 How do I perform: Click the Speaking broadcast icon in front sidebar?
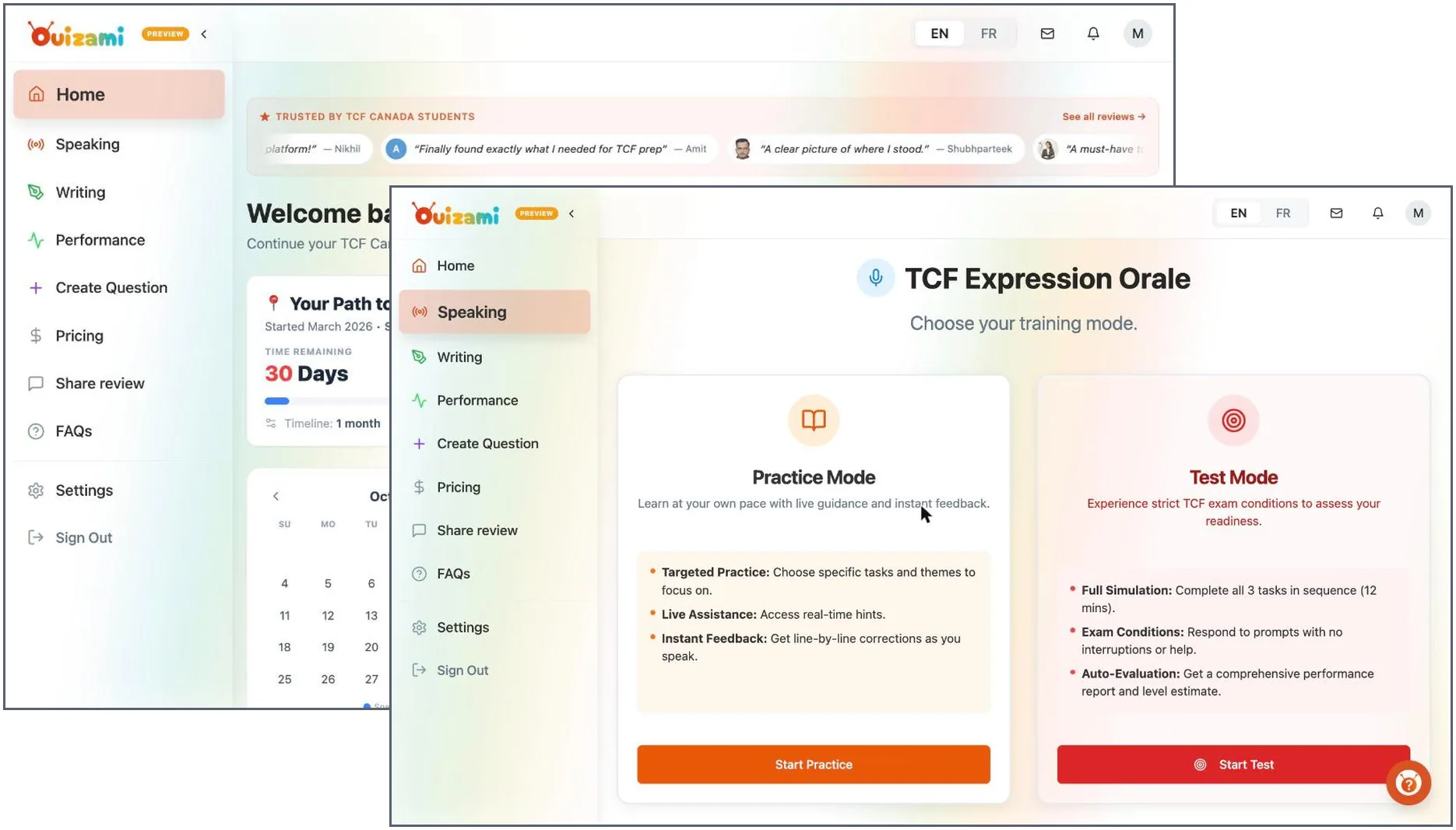[x=419, y=311]
